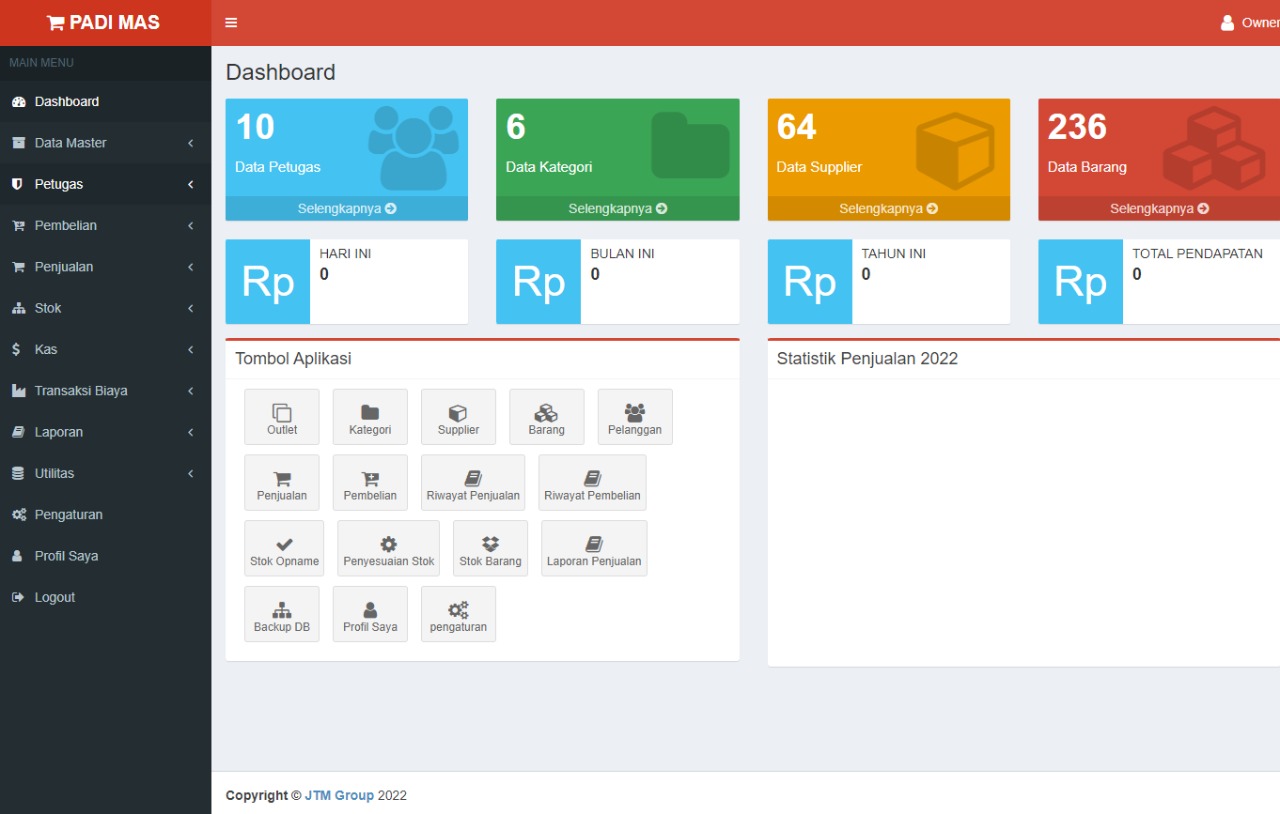Open the Outlet shortcut tile
This screenshot has height=814, width=1280.
(x=282, y=417)
